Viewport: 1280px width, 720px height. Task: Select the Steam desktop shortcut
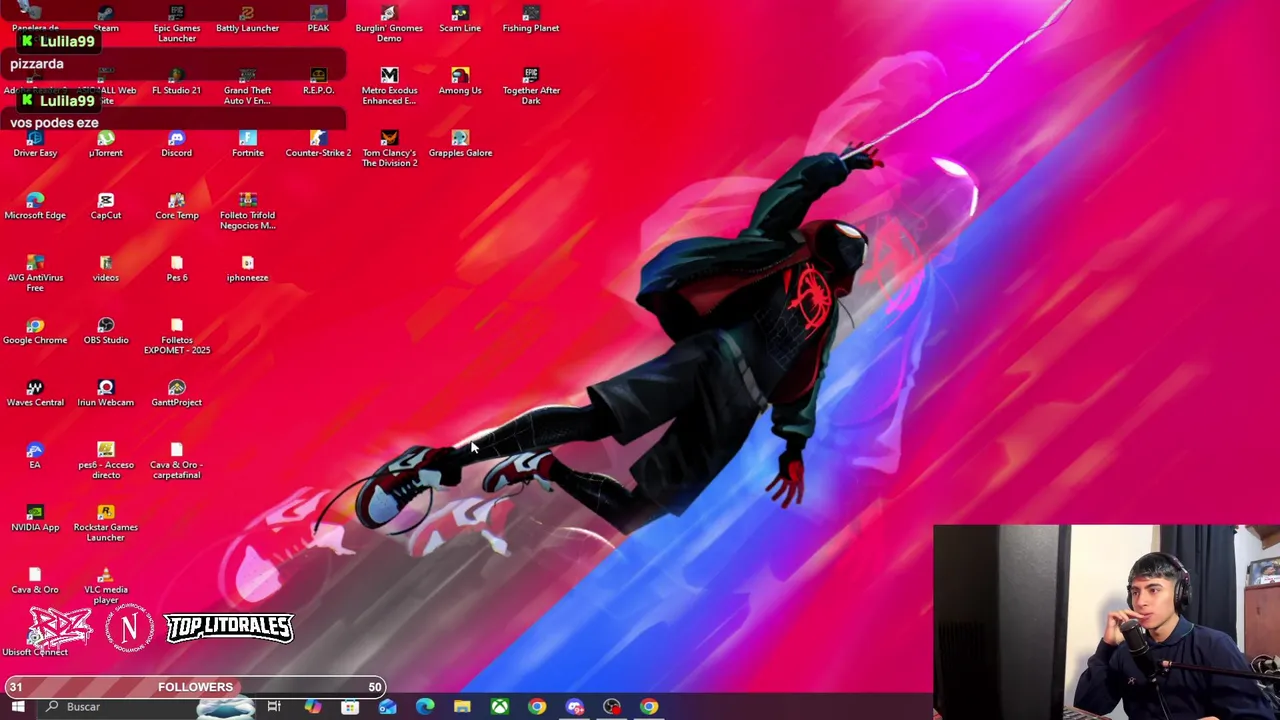coord(106,20)
